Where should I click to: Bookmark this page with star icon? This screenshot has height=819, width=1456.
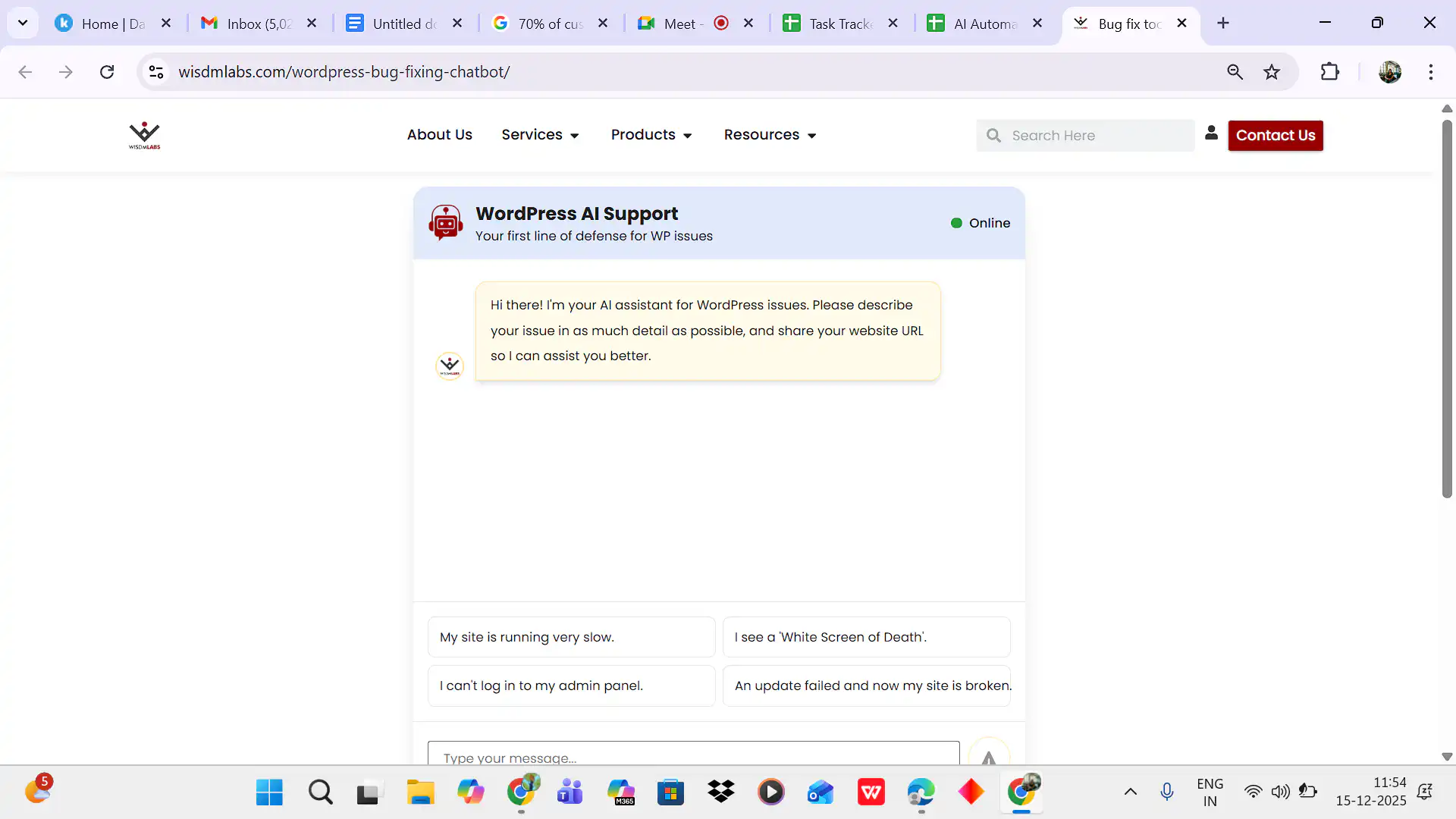point(1272,72)
